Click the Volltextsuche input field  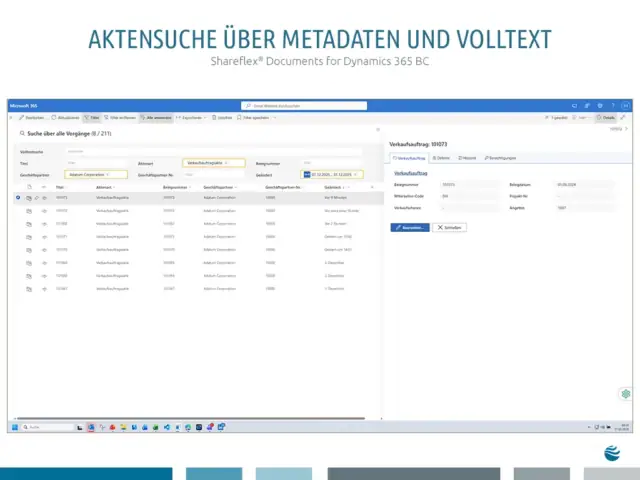[x=214, y=151]
